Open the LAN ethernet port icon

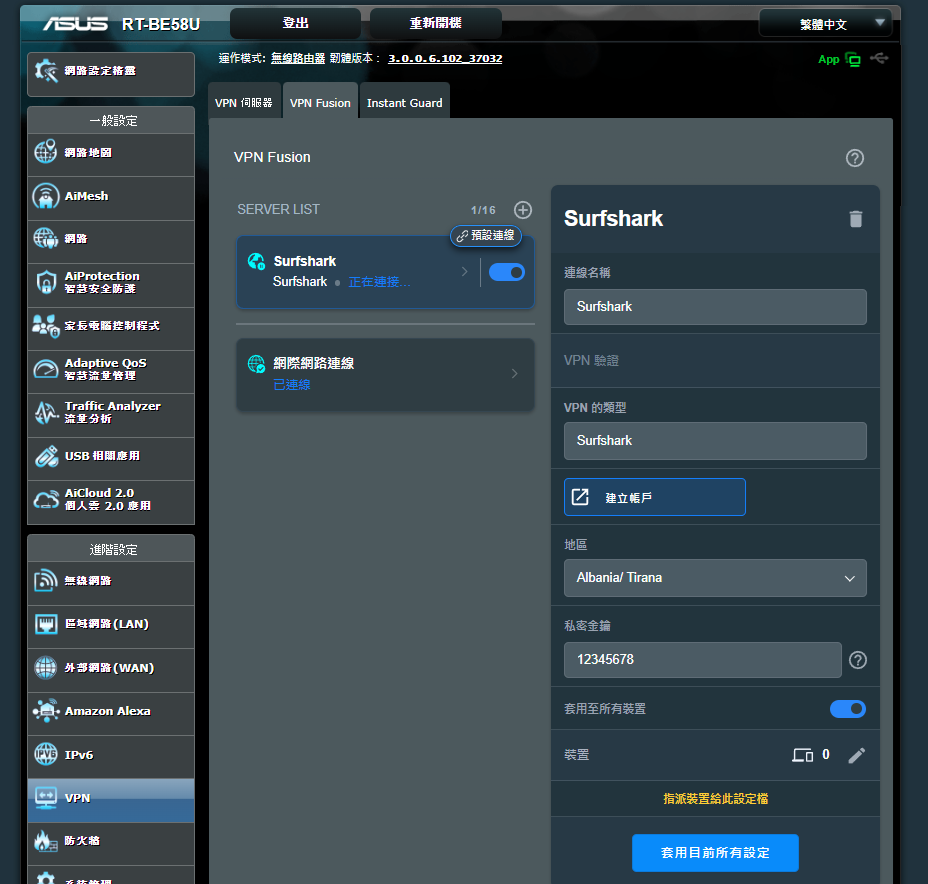46,624
